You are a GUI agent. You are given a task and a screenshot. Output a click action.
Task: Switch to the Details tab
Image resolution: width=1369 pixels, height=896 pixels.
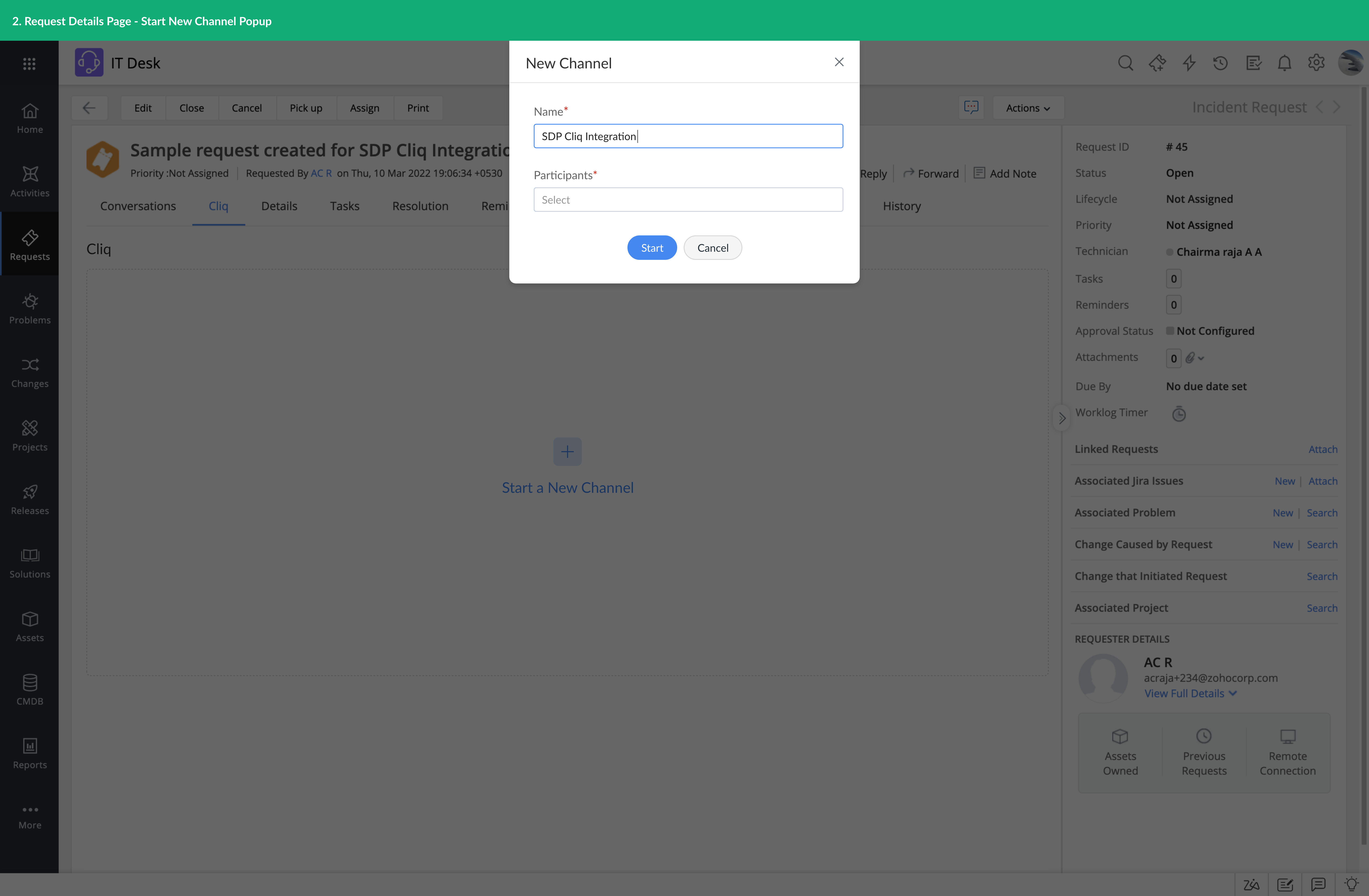(279, 206)
